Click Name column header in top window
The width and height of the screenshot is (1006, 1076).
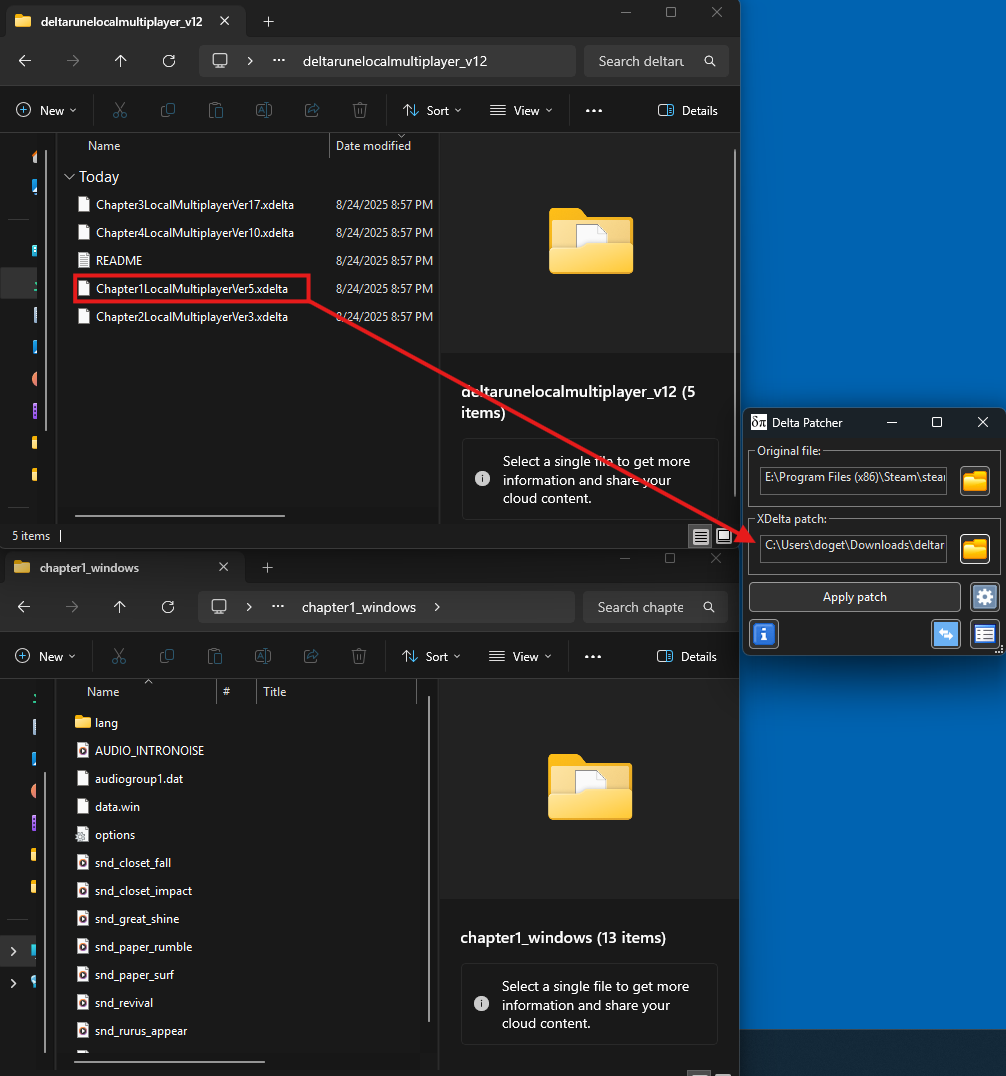(104, 146)
